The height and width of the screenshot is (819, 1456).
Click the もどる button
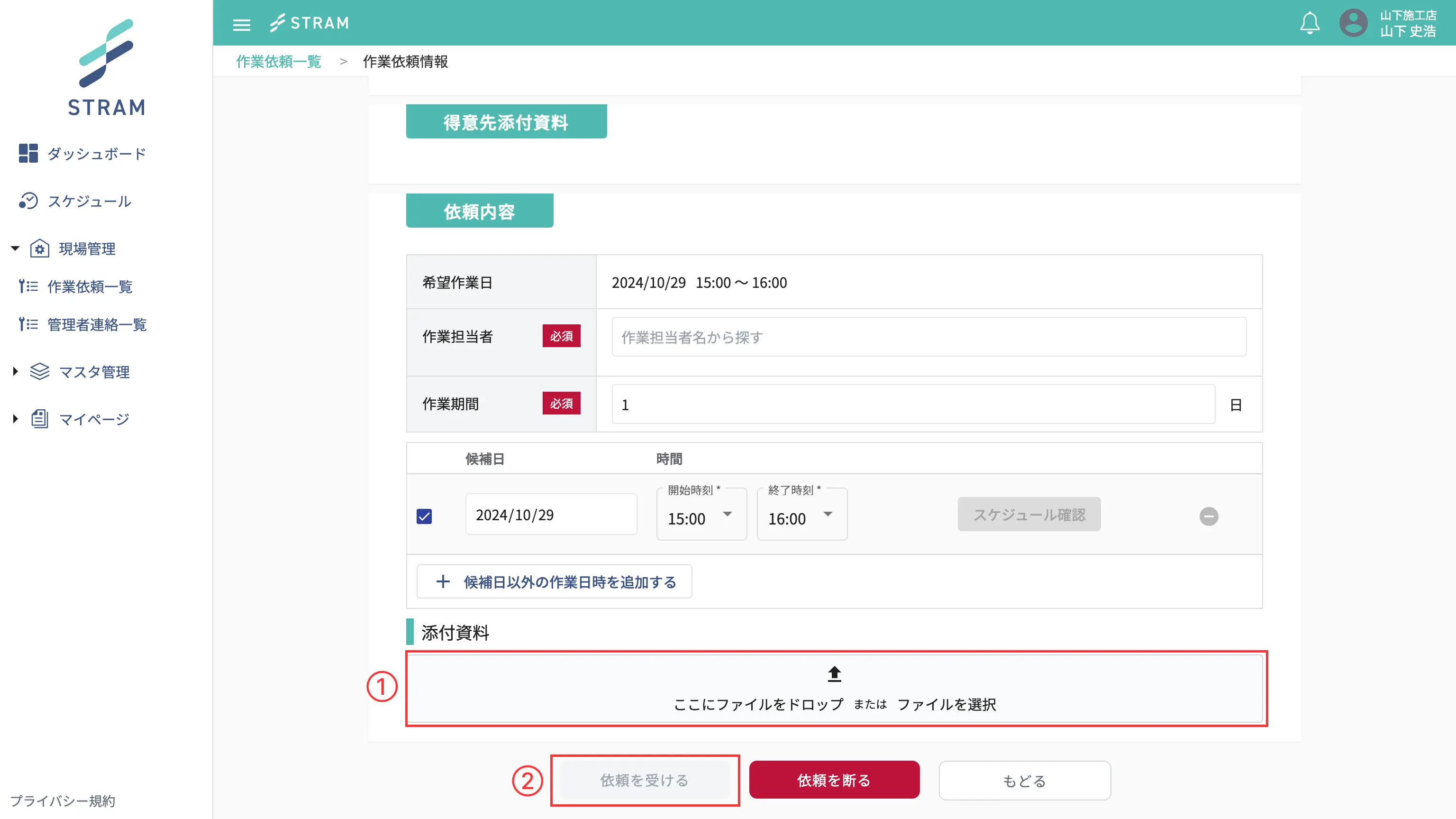[x=1024, y=781]
